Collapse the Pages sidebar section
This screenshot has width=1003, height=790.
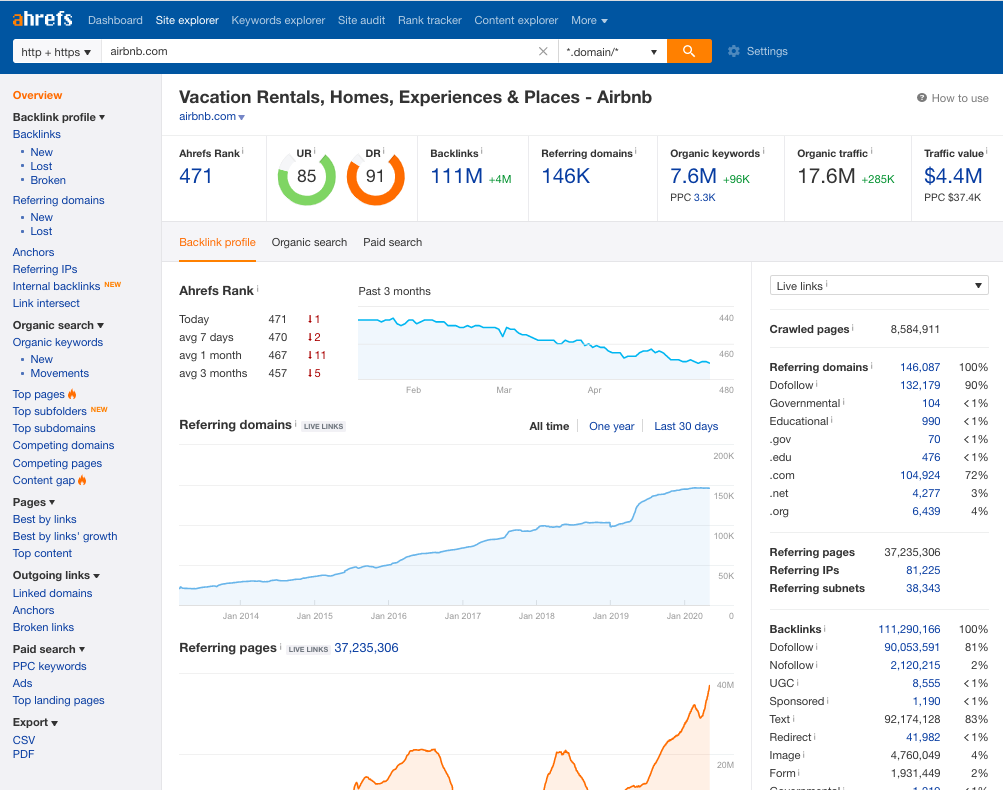click(x=34, y=502)
